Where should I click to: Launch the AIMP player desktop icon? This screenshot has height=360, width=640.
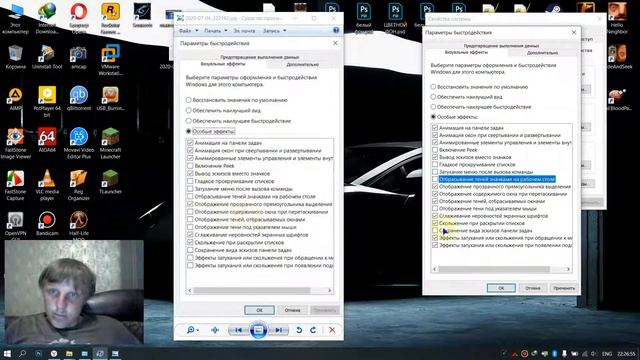click(x=16, y=99)
